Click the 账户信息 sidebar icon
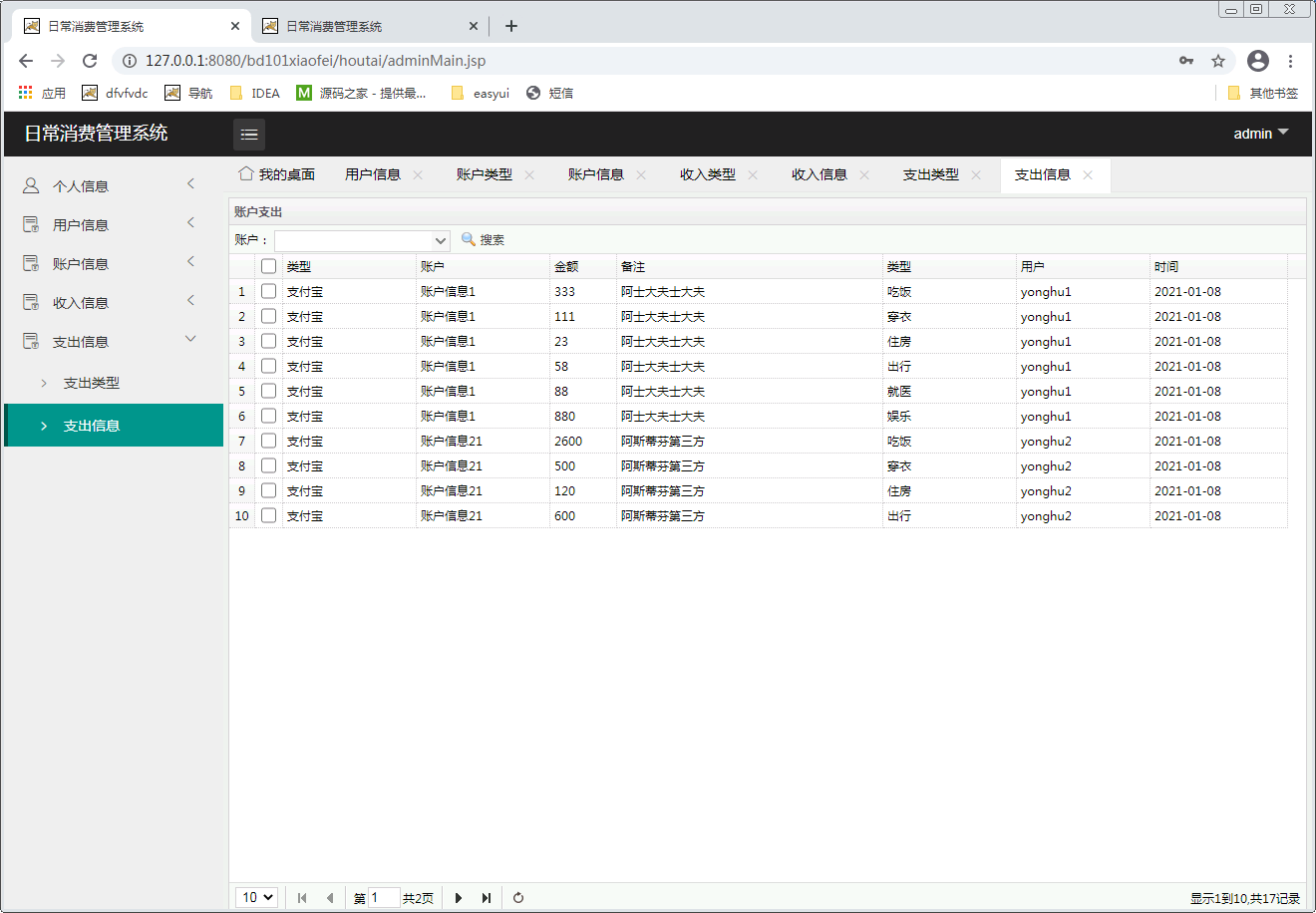Viewport: 1316px width, 913px height. point(31,263)
